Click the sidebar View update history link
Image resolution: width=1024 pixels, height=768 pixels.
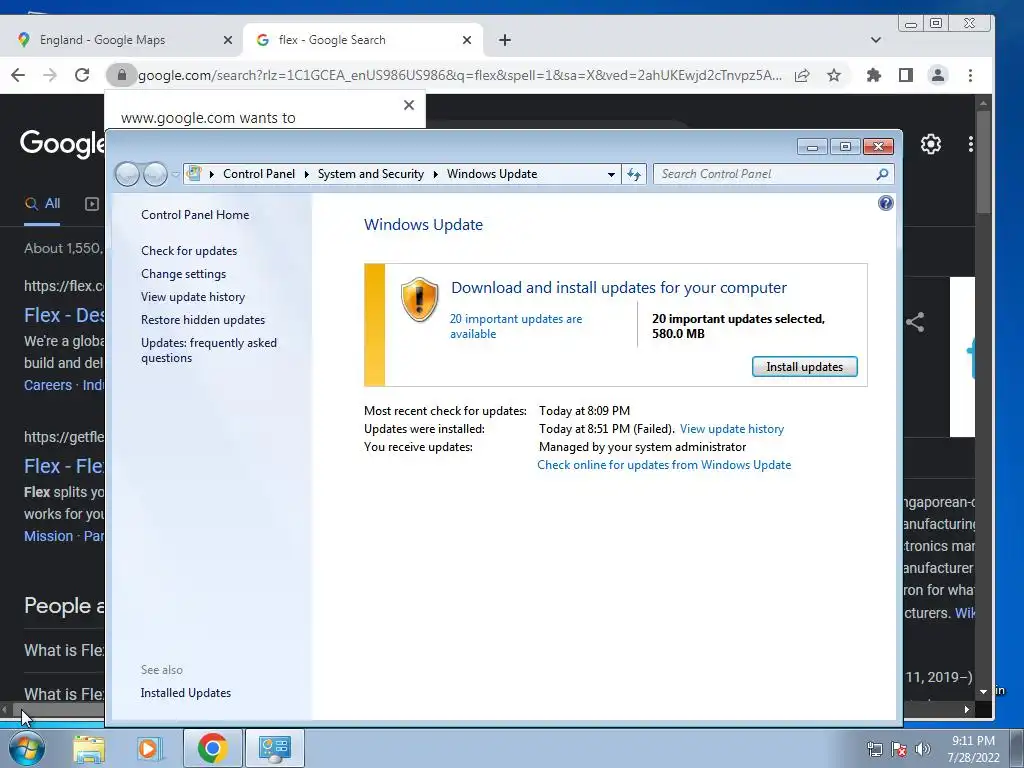(193, 296)
